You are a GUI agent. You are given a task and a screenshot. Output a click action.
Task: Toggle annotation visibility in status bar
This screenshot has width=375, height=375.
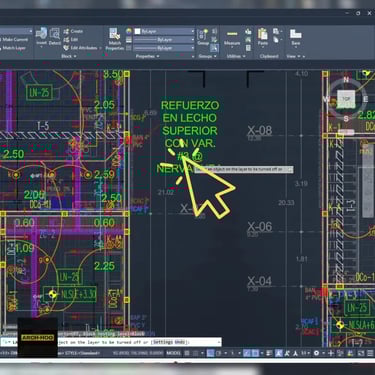[x=279, y=353]
